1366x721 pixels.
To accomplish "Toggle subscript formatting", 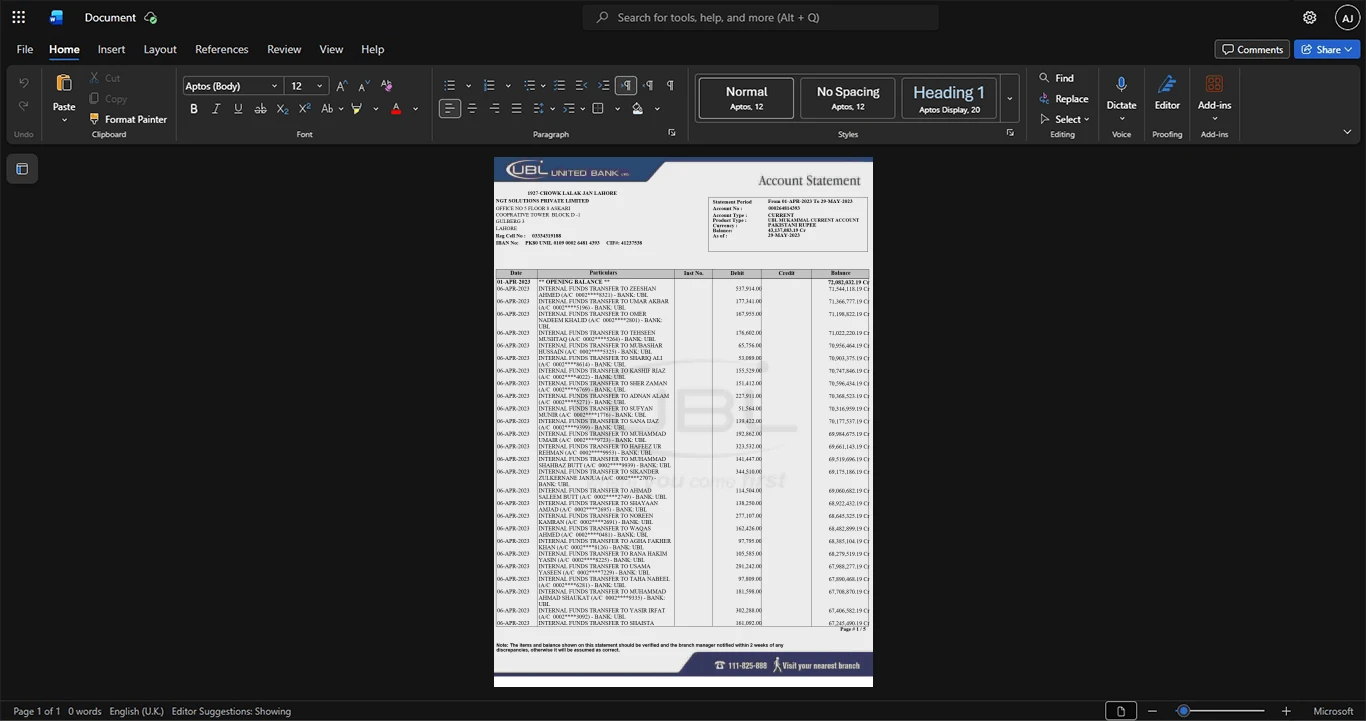I will coord(282,109).
